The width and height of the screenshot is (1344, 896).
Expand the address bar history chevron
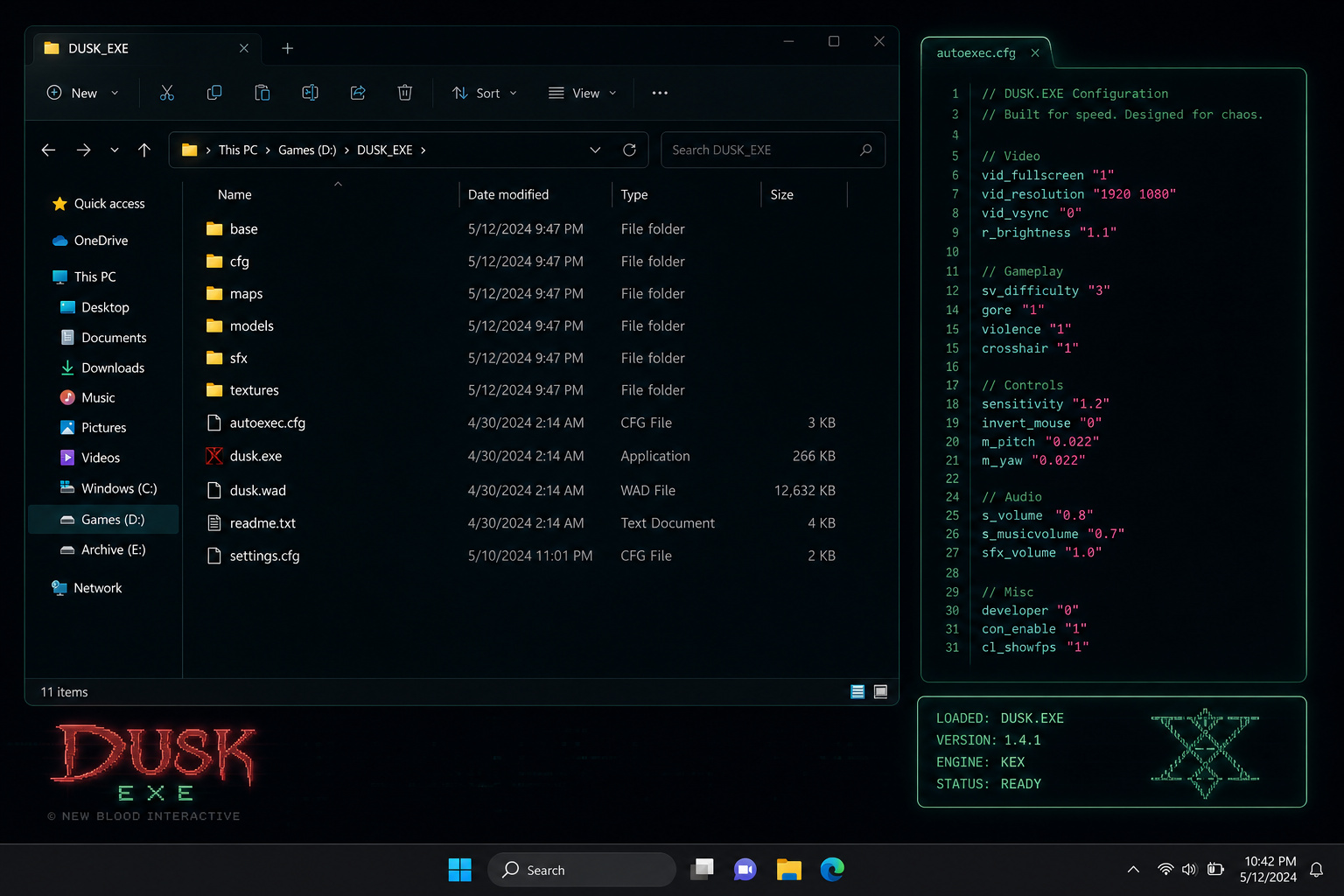[595, 150]
